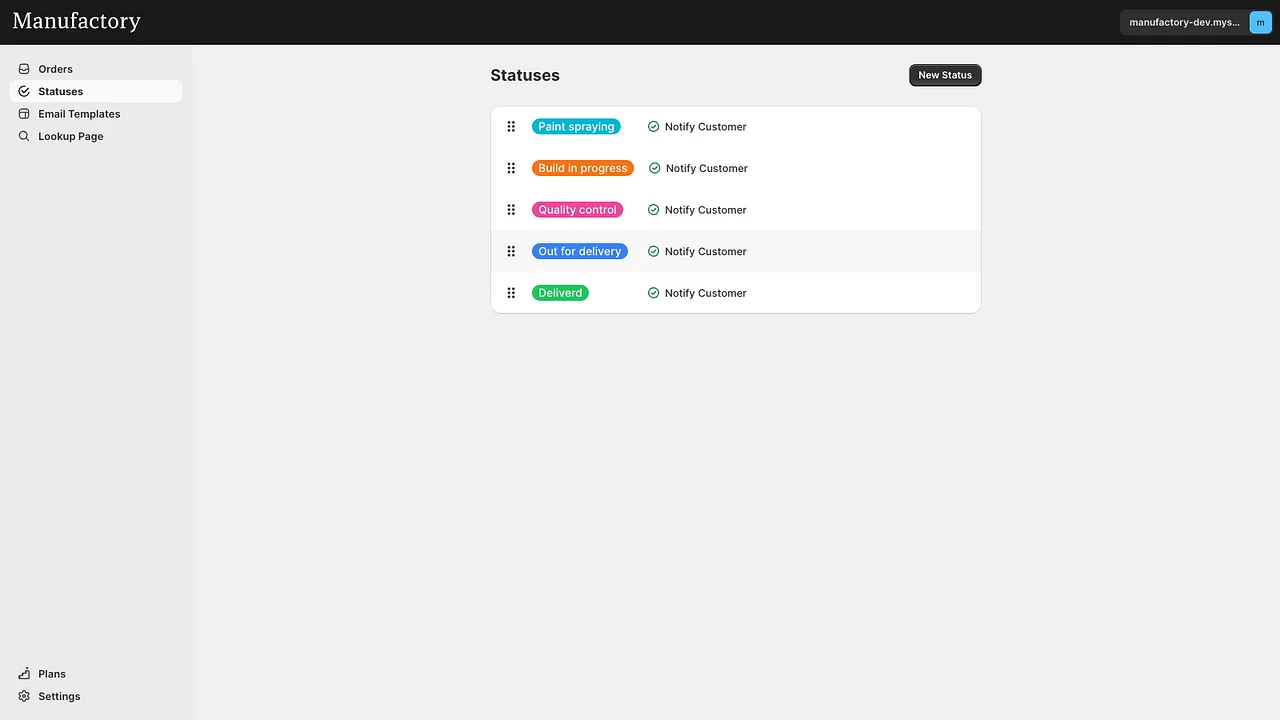
Task: Toggle Notify Customer for Out for delivery
Action: [x=654, y=251]
